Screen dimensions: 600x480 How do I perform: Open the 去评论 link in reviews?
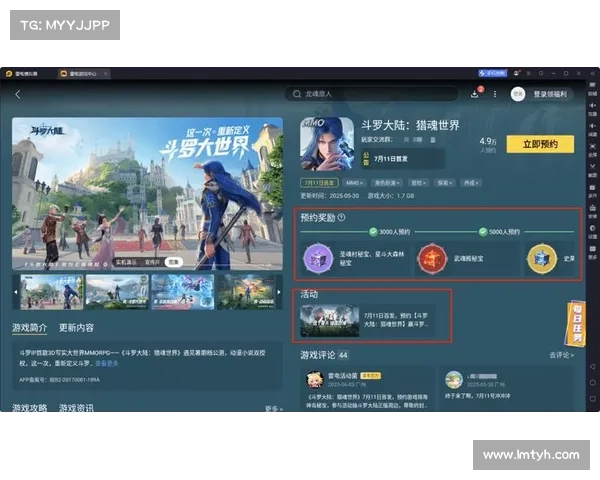[x=561, y=355]
